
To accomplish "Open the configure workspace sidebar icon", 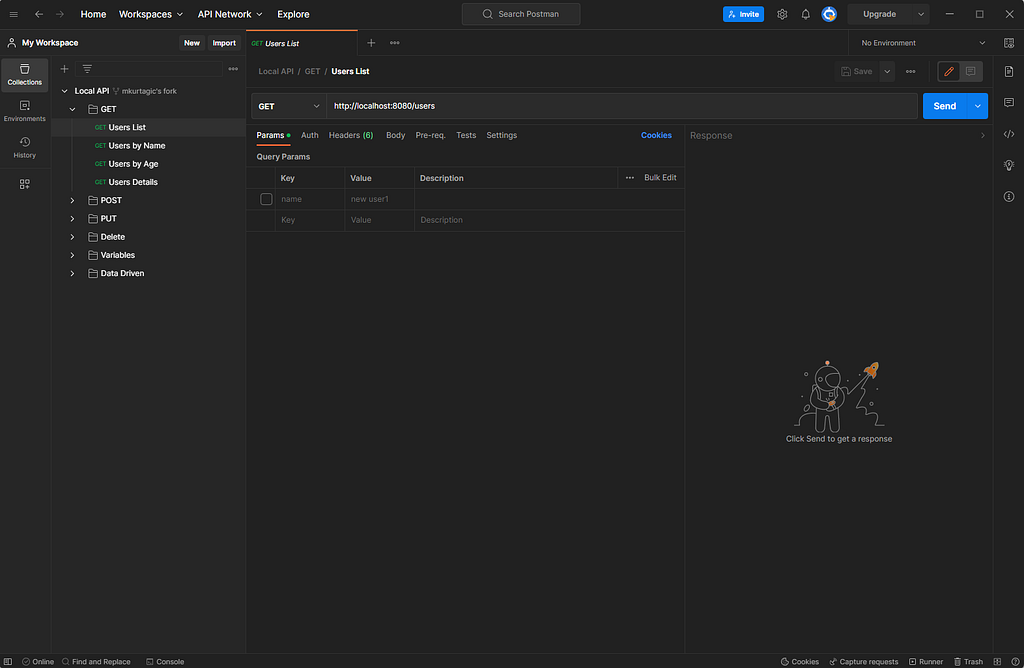I will tap(25, 184).
